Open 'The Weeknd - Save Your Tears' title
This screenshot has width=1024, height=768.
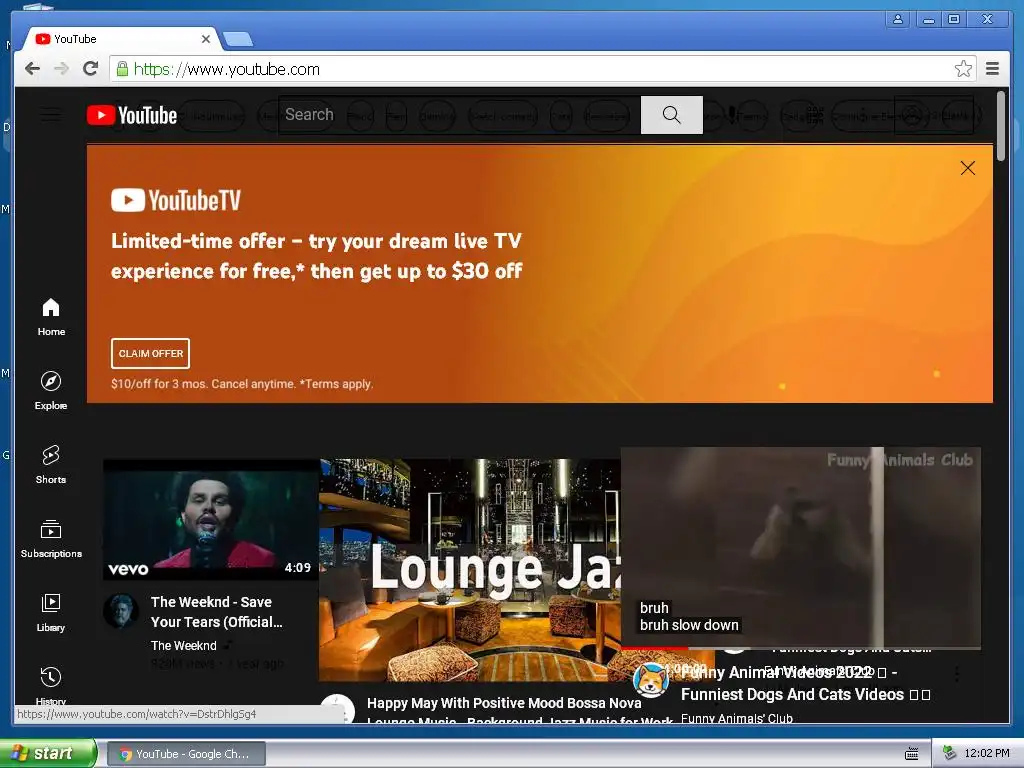(217, 612)
